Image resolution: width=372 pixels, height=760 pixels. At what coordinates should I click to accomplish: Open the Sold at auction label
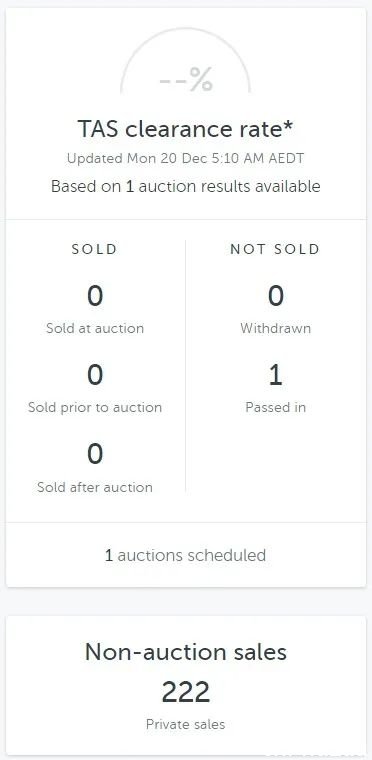click(x=95, y=329)
